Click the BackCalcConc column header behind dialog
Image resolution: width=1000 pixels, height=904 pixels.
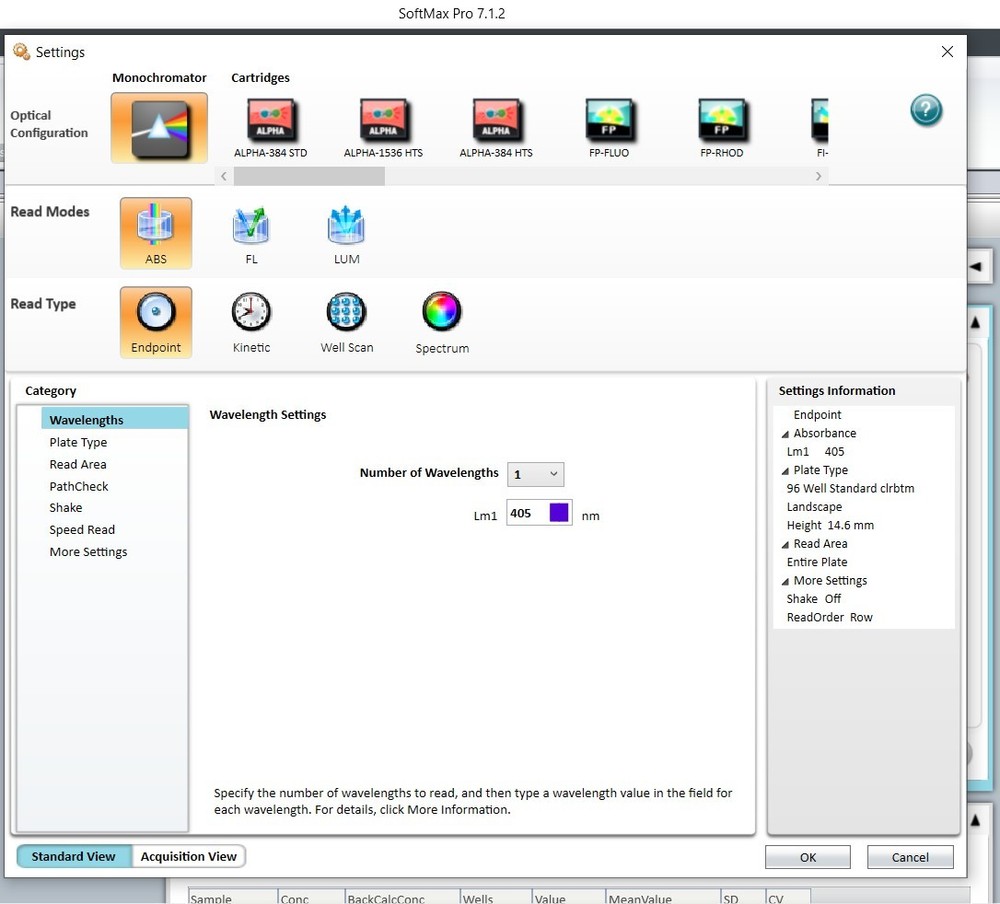tap(402, 896)
